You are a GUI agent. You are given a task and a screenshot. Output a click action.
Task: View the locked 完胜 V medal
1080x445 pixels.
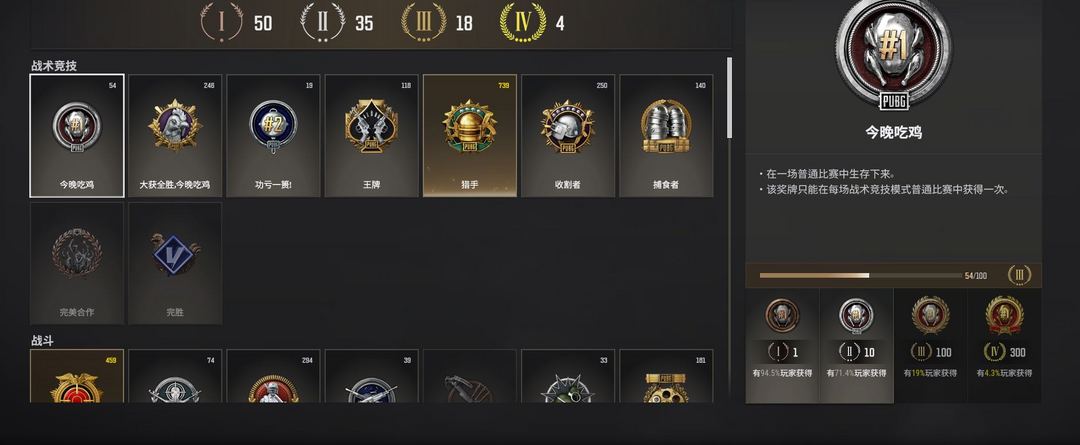tap(175, 263)
